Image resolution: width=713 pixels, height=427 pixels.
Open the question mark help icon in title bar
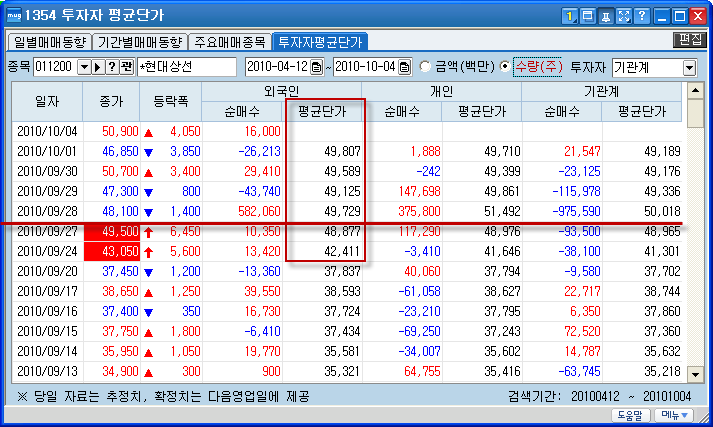[642, 16]
